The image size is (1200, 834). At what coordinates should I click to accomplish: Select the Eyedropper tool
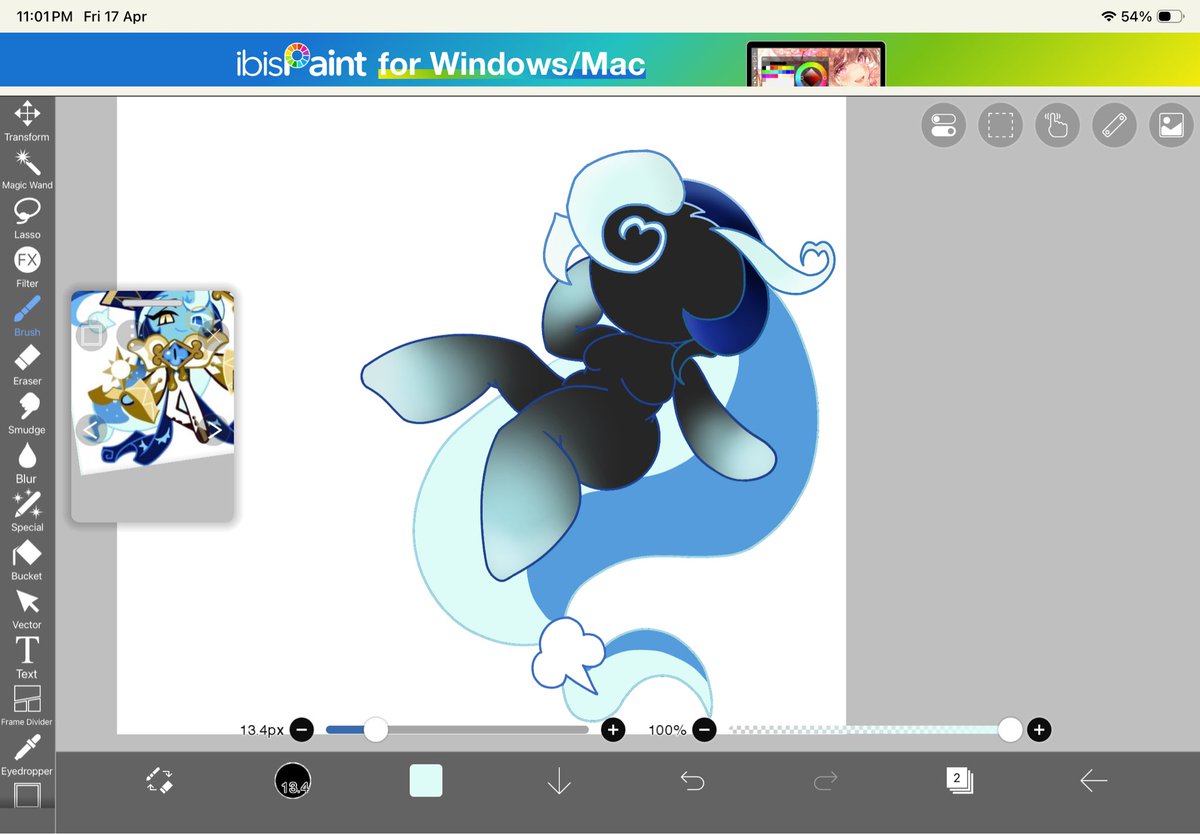tap(27, 755)
